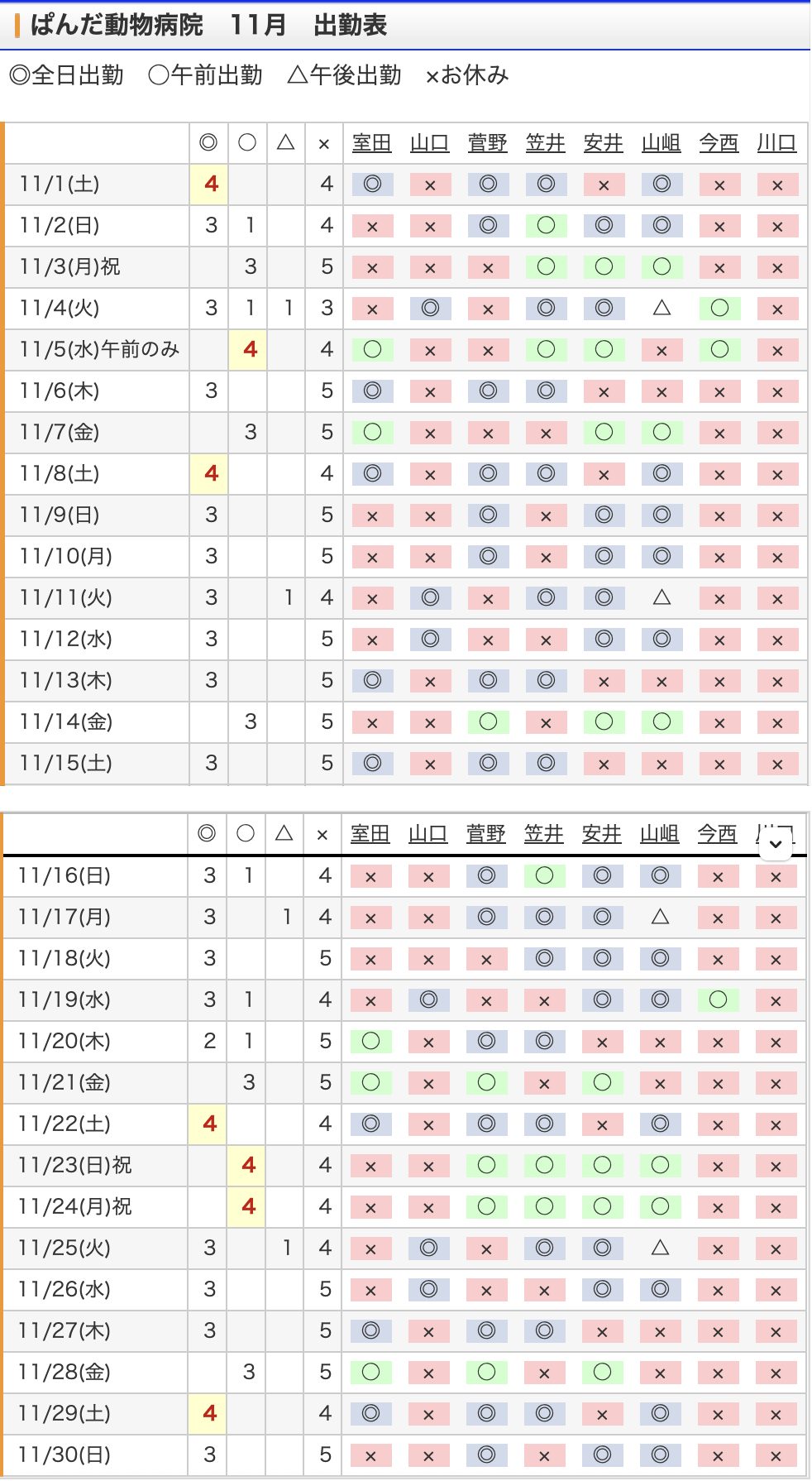Open 安井 staff link in top header
The height and width of the screenshot is (1481, 812).
(x=603, y=143)
